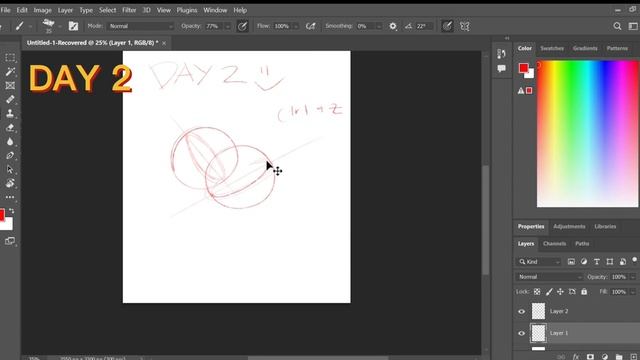The image size is (640, 360).
Task: Toggle airbrush build-up effects
Action: [x=311, y=26]
